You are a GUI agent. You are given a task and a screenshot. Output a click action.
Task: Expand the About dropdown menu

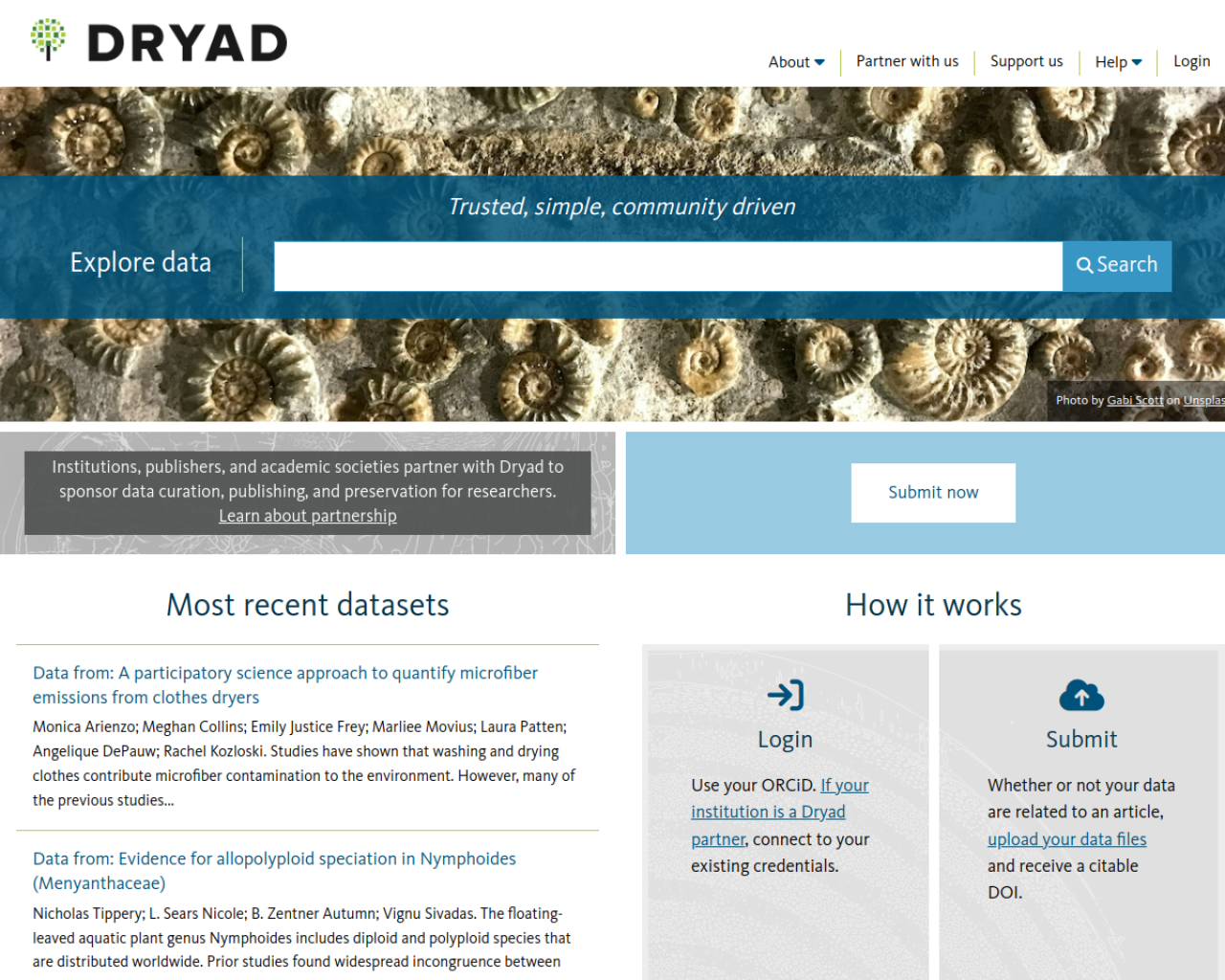(796, 62)
